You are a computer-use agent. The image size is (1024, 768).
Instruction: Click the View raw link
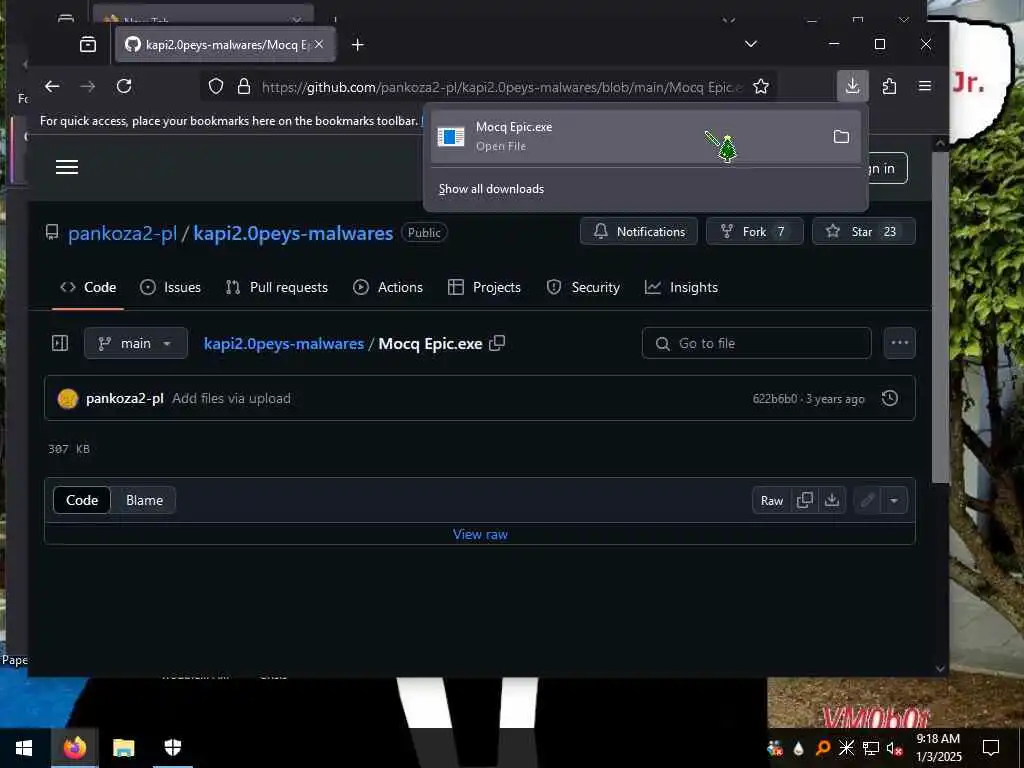[480, 534]
